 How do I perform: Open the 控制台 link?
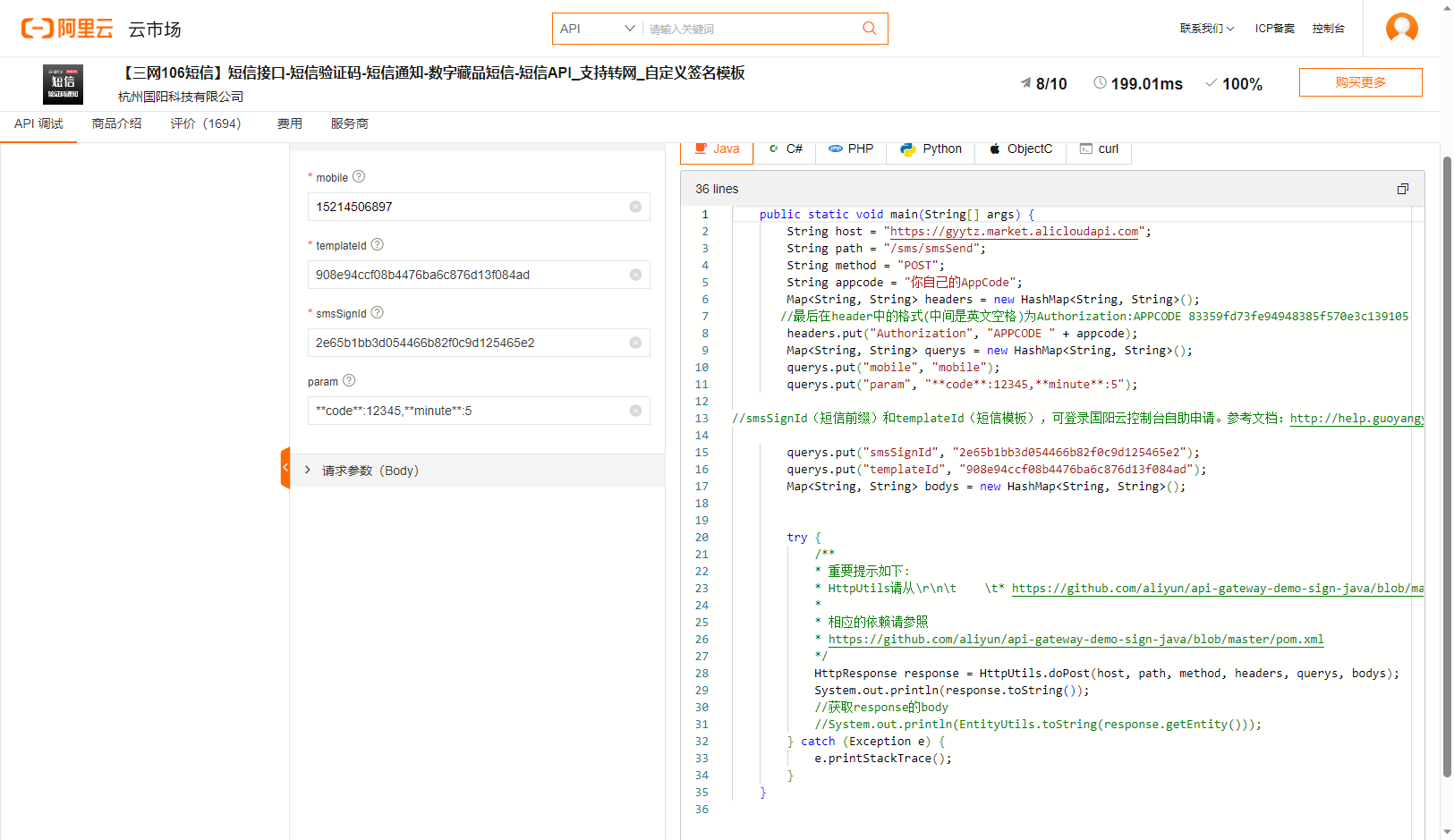click(x=1328, y=29)
